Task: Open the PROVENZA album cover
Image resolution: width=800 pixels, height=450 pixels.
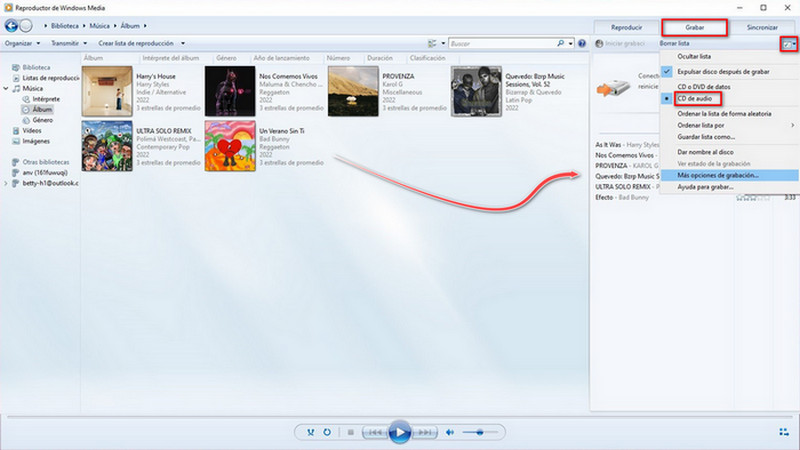Action: pyautogui.click(x=353, y=91)
